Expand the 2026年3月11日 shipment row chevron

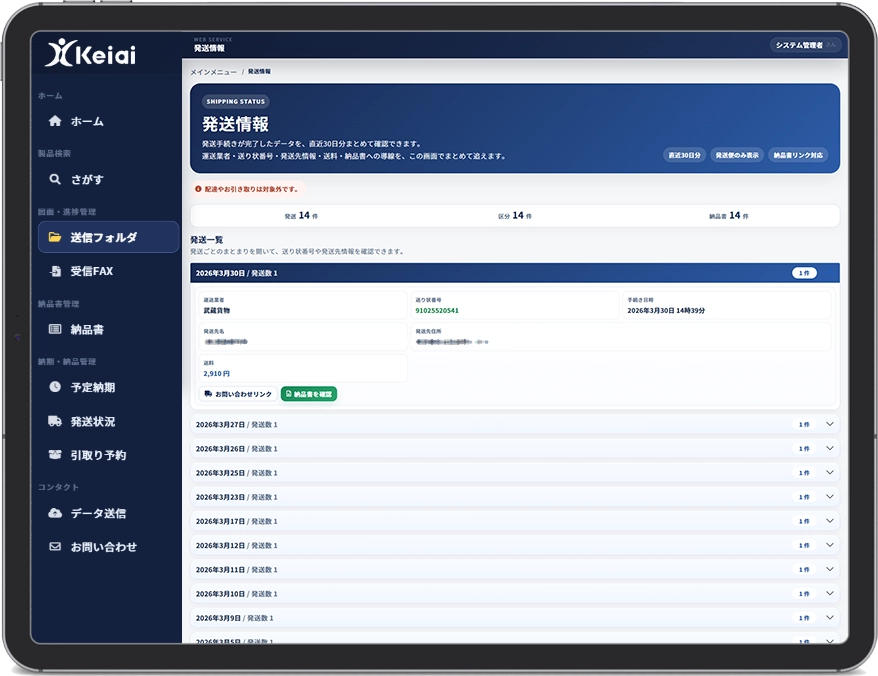pos(830,569)
